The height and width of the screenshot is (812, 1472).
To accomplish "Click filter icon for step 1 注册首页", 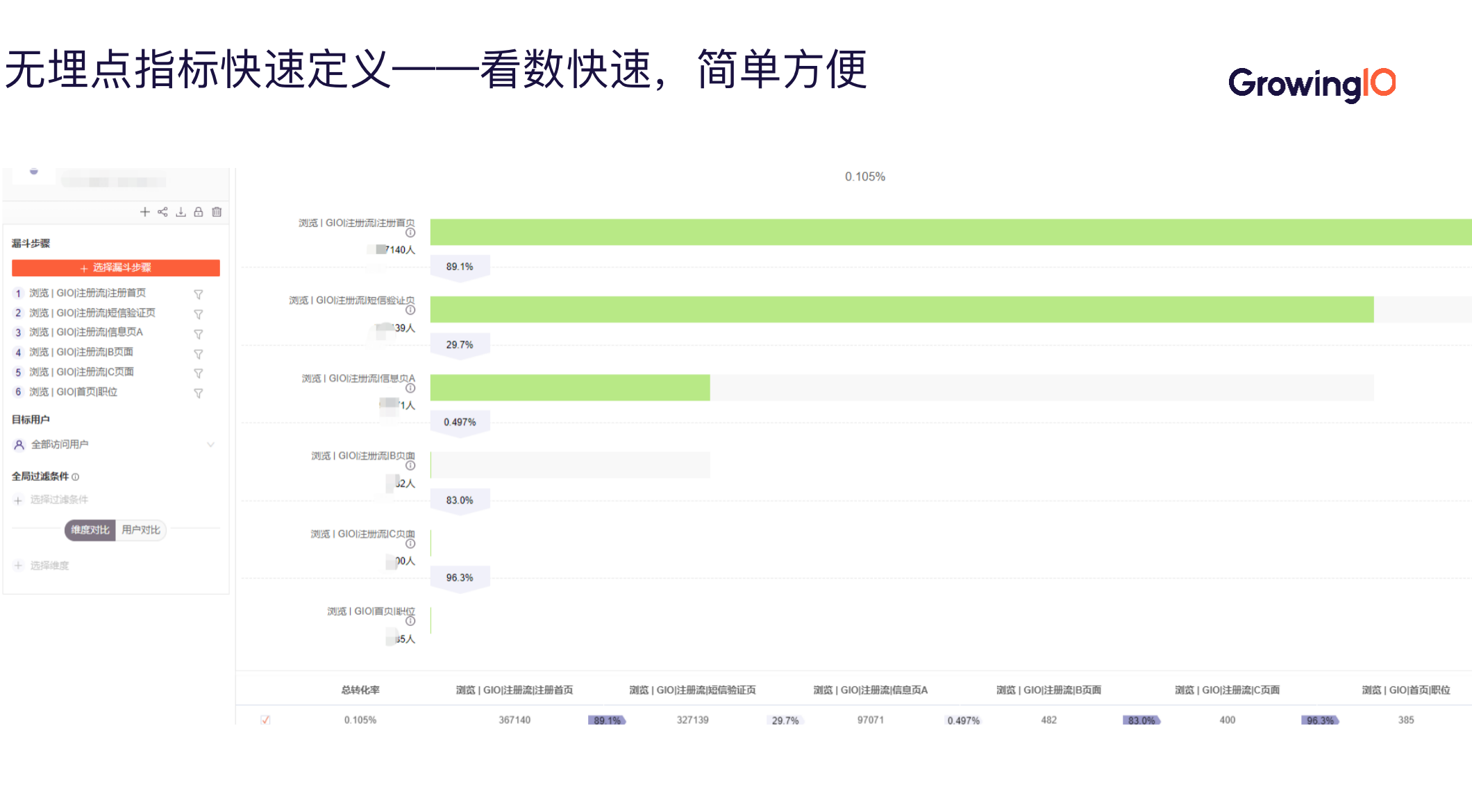I will (x=199, y=294).
